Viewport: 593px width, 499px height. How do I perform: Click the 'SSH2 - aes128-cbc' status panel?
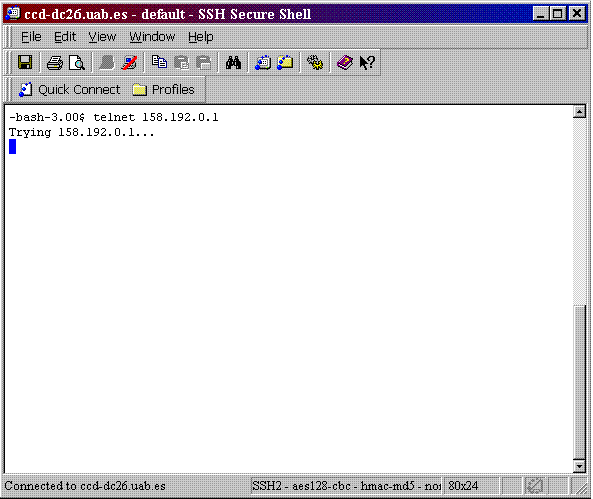point(346,486)
